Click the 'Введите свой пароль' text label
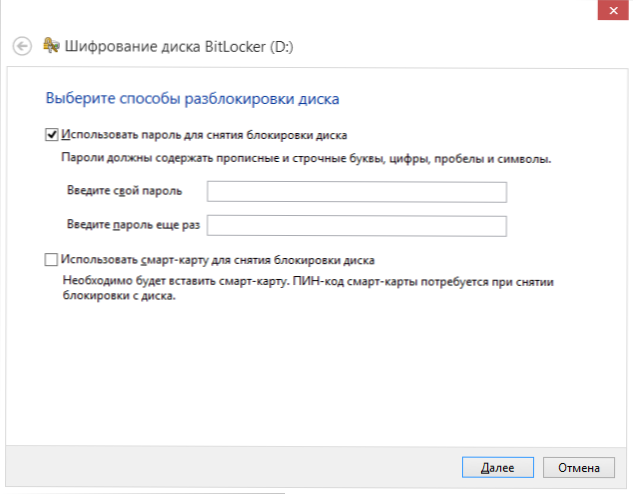 pos(124,190)
